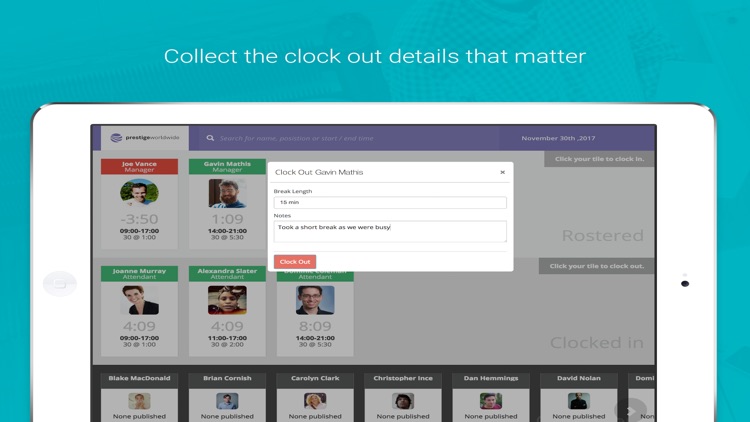The width and height of the screenshot is (750, 422).
Task: Click the Clocked in section label
Action: click(x=596, y=343)
